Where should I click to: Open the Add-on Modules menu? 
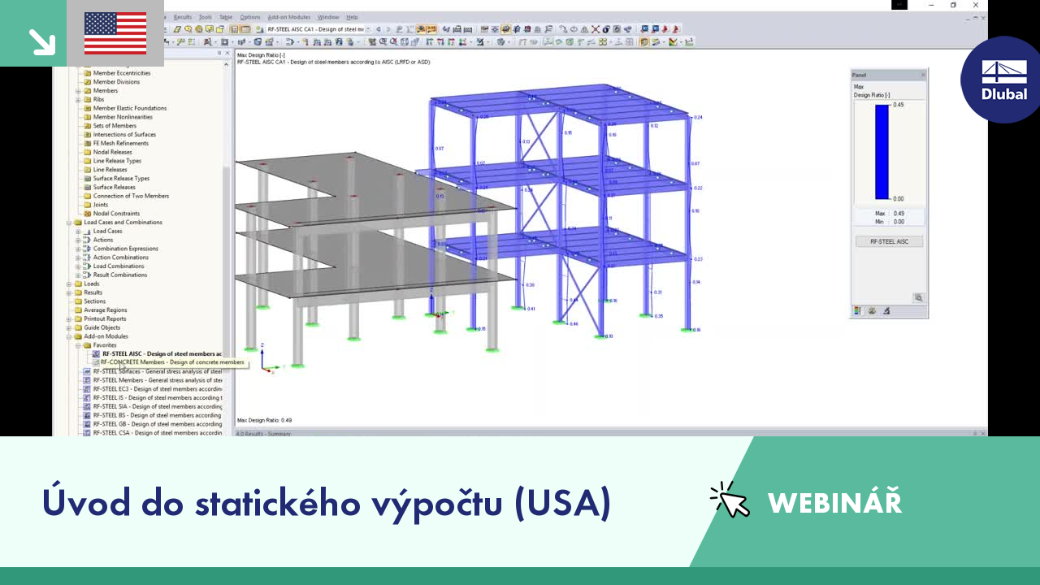tap(289, 17)
